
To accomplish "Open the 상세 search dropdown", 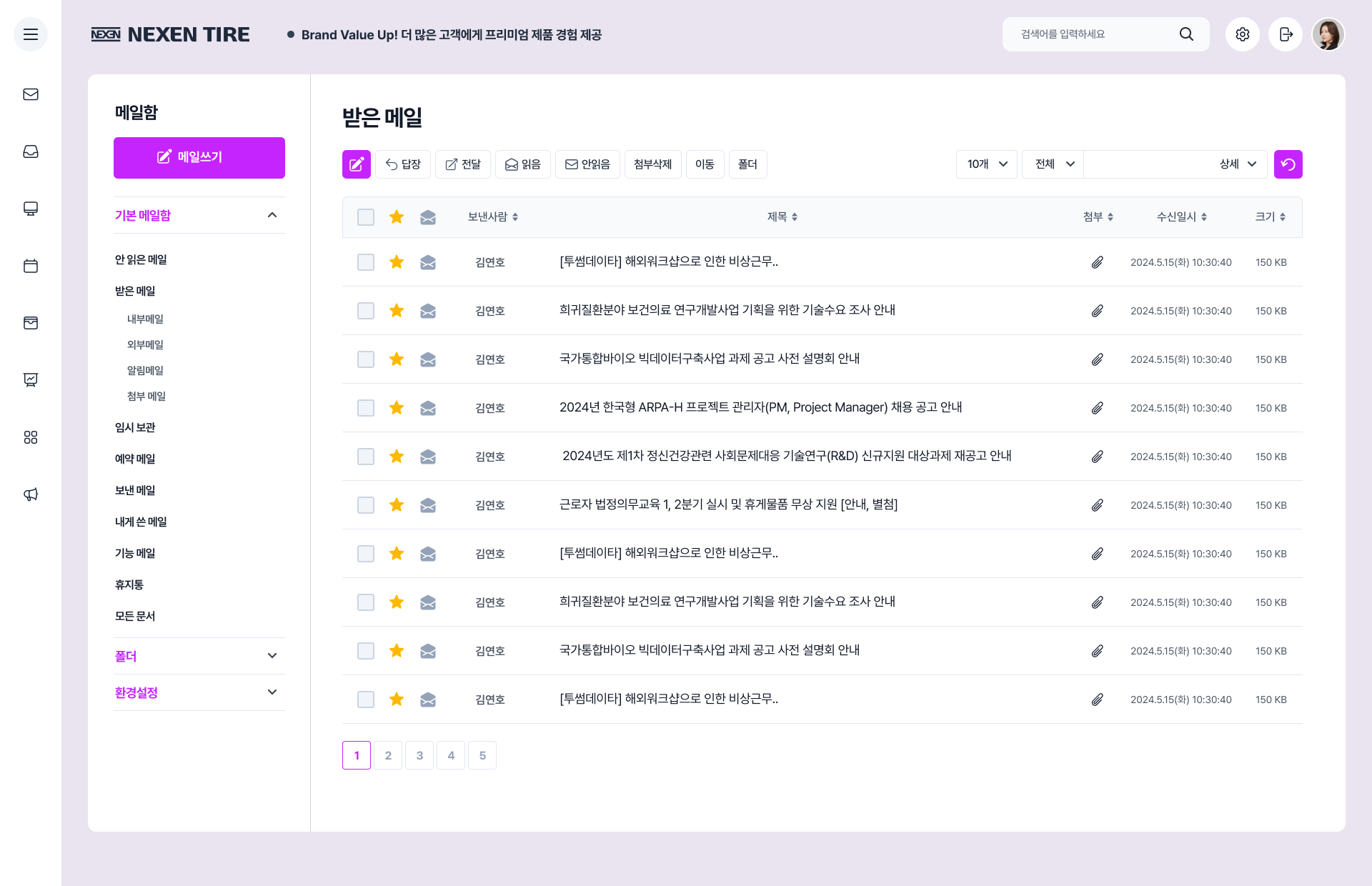I will (x=1238, y=164).
